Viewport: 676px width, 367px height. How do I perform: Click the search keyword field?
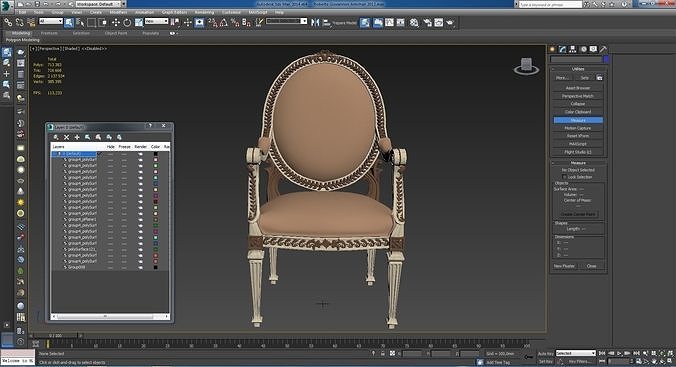pyautogui.click(x=550, y=4)
